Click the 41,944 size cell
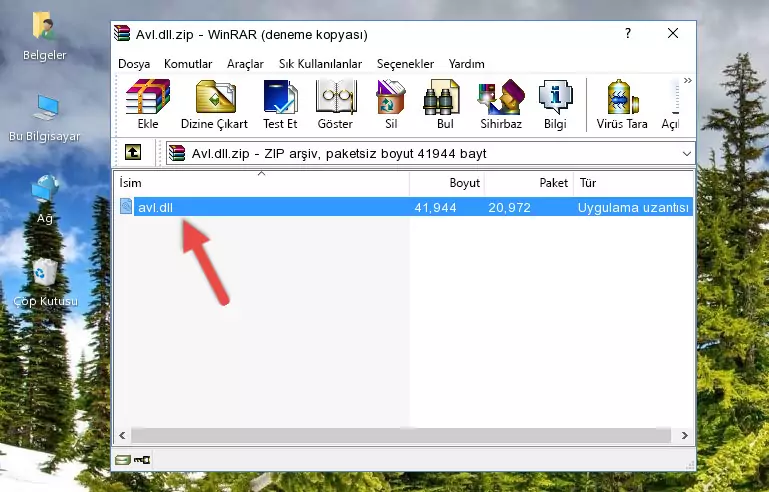The width and height of the screenshot is (769, 492). (435, 207)
